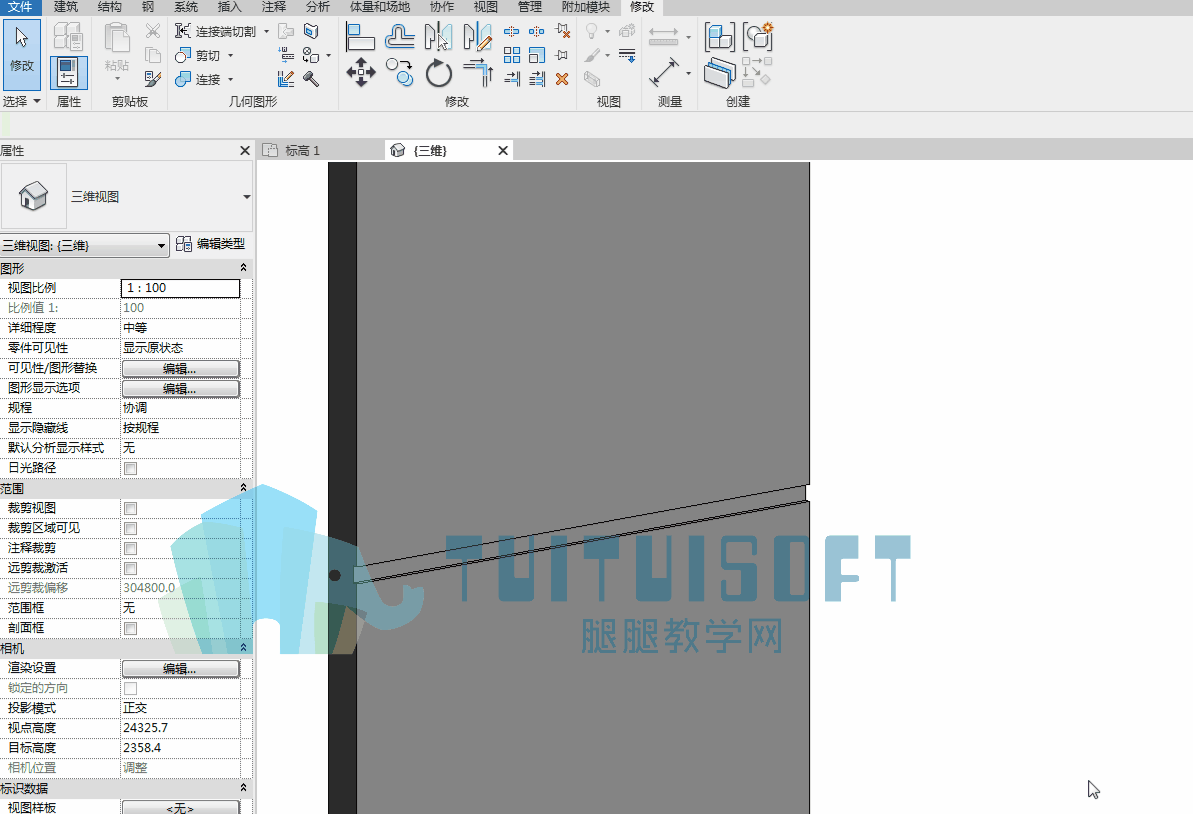Open the 连接 dropdown arrow
This screenshot has height=814, width=1193.
(x=231, y=79)
